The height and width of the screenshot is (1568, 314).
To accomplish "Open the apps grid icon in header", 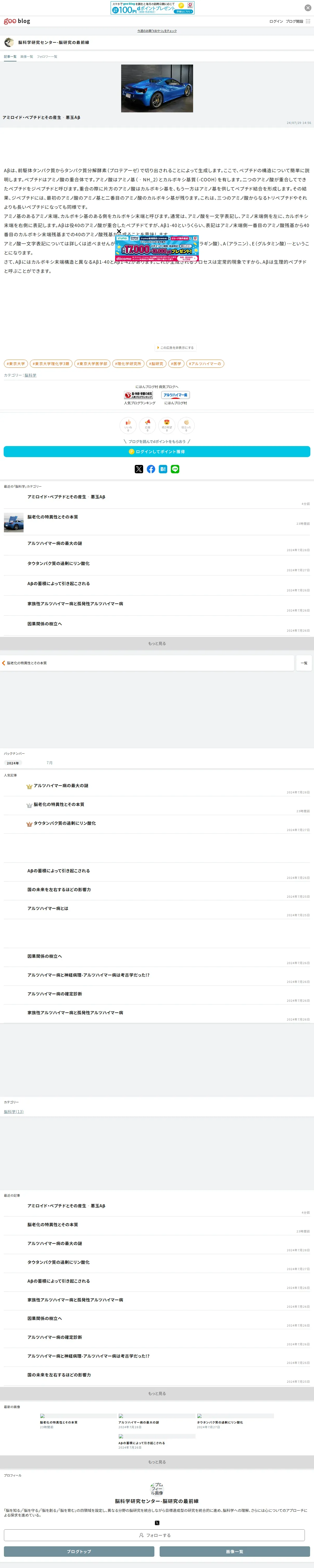I will point(308,21).
